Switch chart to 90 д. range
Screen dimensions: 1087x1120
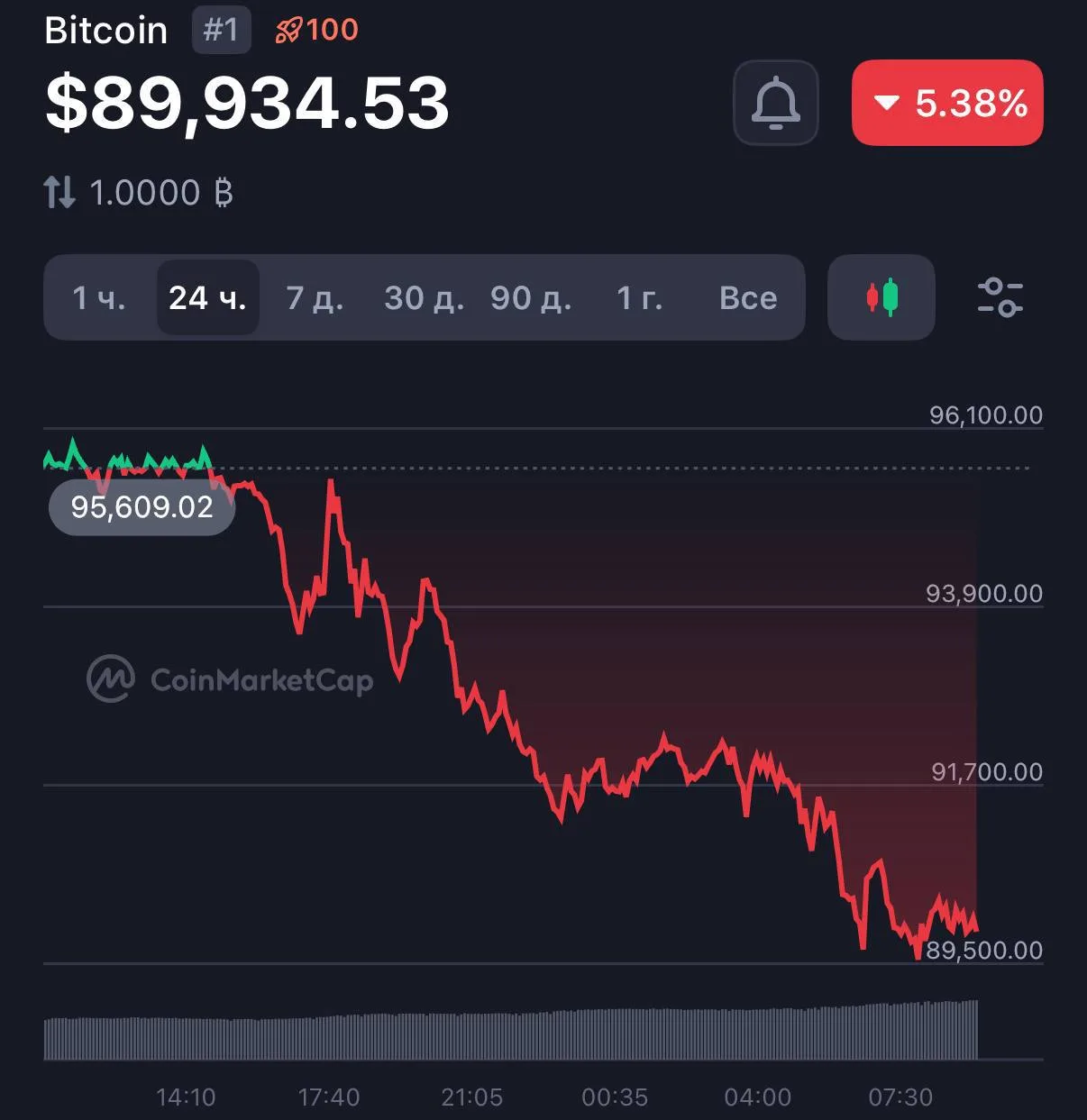(531, 297)
